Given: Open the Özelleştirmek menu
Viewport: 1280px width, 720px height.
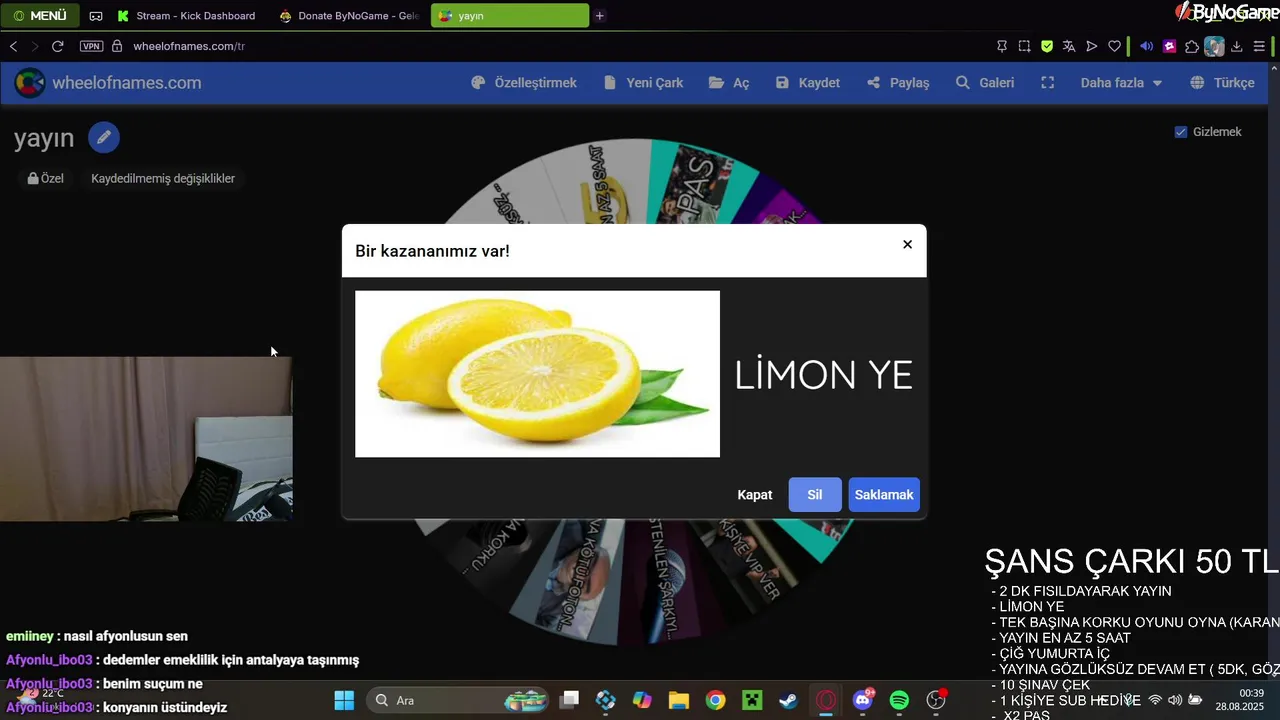Looking at the screenshot, I should [x=524, y=83].
